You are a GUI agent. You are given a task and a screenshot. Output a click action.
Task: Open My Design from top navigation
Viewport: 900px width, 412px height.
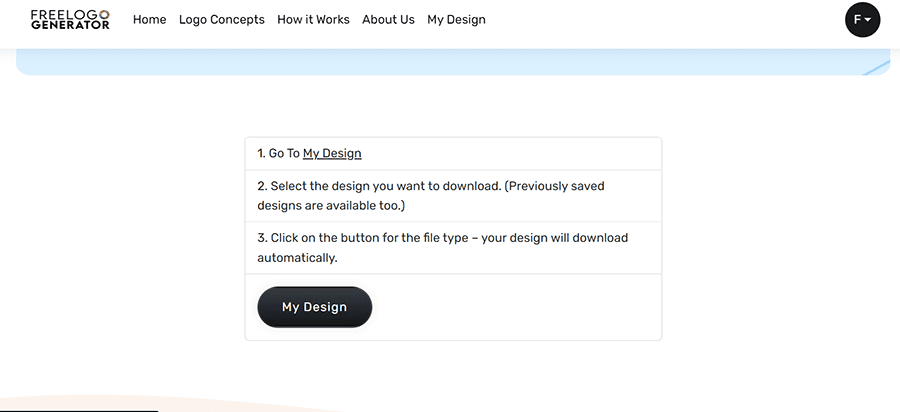coord(456,20)
